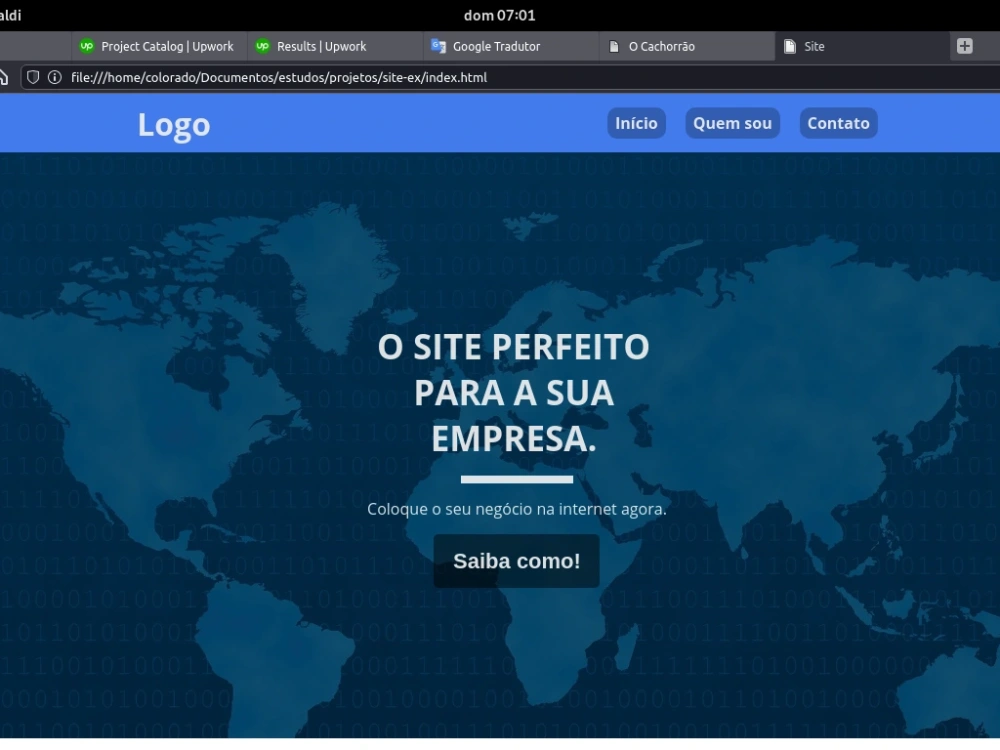Click the home button icon

[x=3, y=77]
